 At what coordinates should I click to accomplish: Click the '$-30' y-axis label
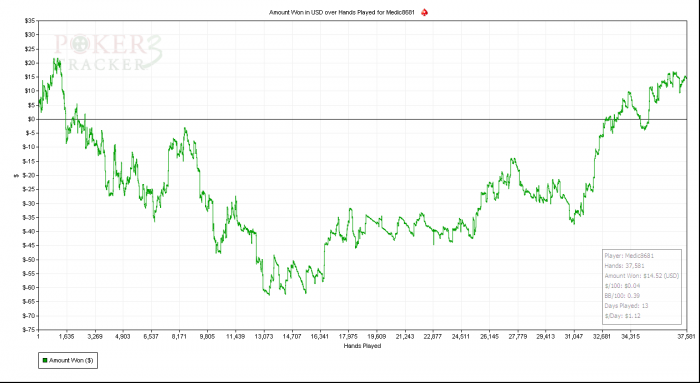(x=29, y=204)
